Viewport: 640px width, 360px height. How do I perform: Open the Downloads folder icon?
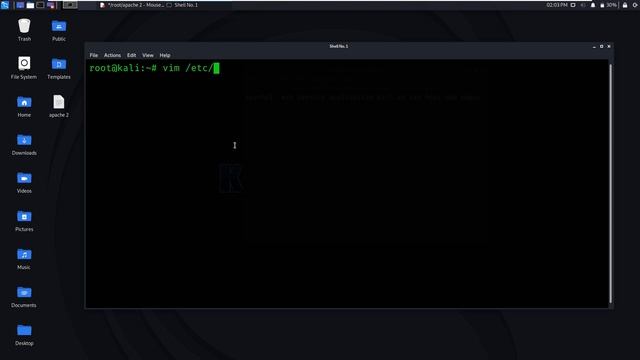[24, 144]
